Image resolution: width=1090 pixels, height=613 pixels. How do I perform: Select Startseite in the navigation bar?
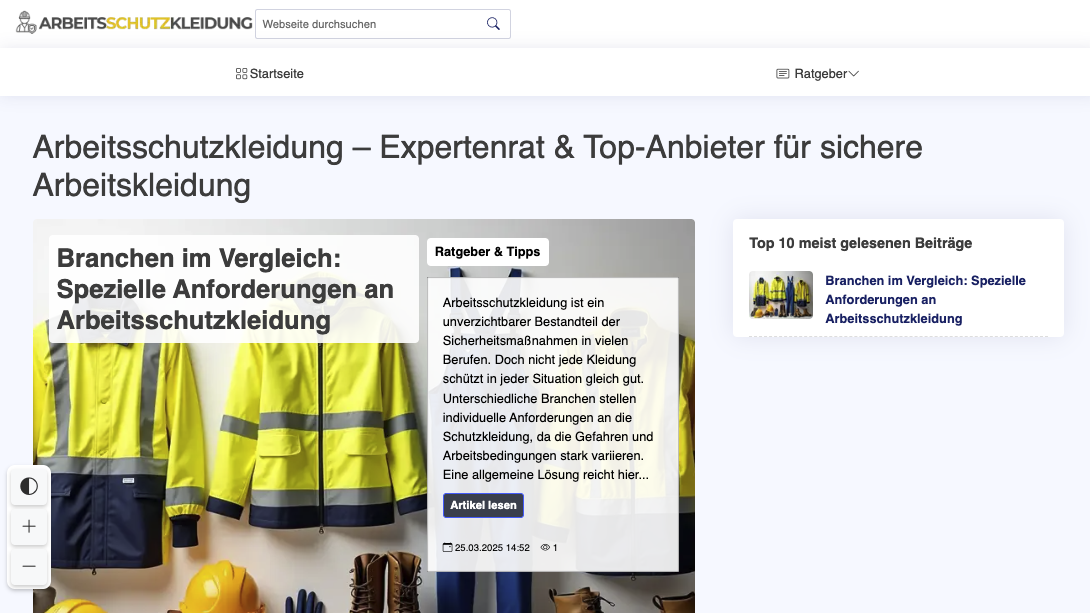(x=277, y=72)
